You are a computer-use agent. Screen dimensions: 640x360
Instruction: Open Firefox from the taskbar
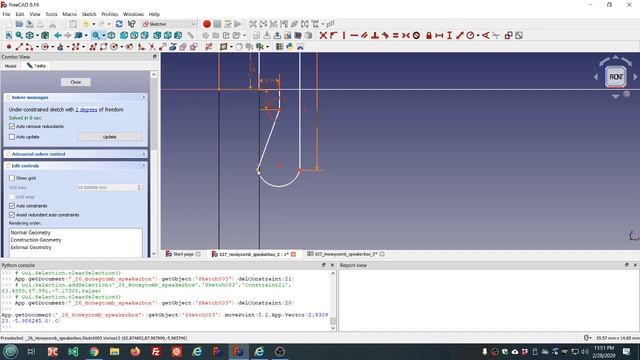[135, 351]
